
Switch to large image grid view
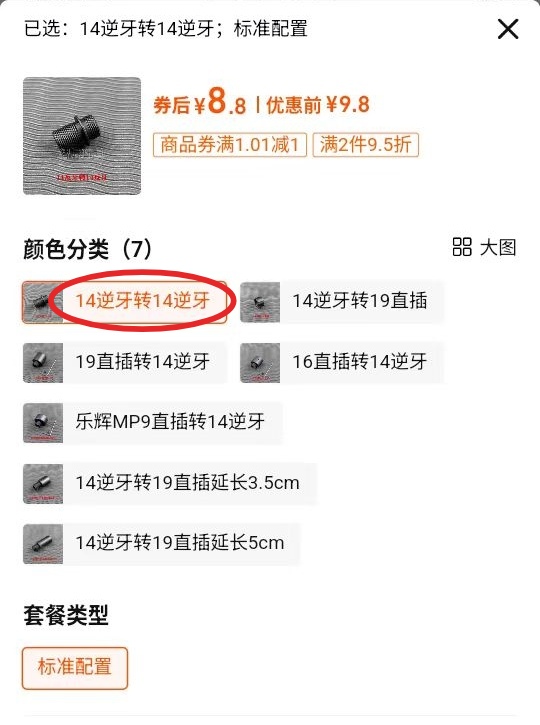pos(484,247)
